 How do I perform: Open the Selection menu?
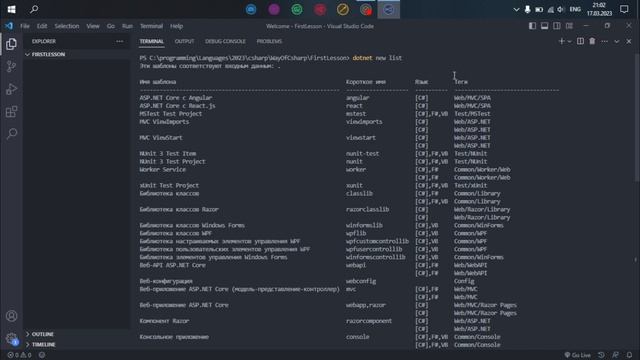pyautogui.click(x=67, y=26)
